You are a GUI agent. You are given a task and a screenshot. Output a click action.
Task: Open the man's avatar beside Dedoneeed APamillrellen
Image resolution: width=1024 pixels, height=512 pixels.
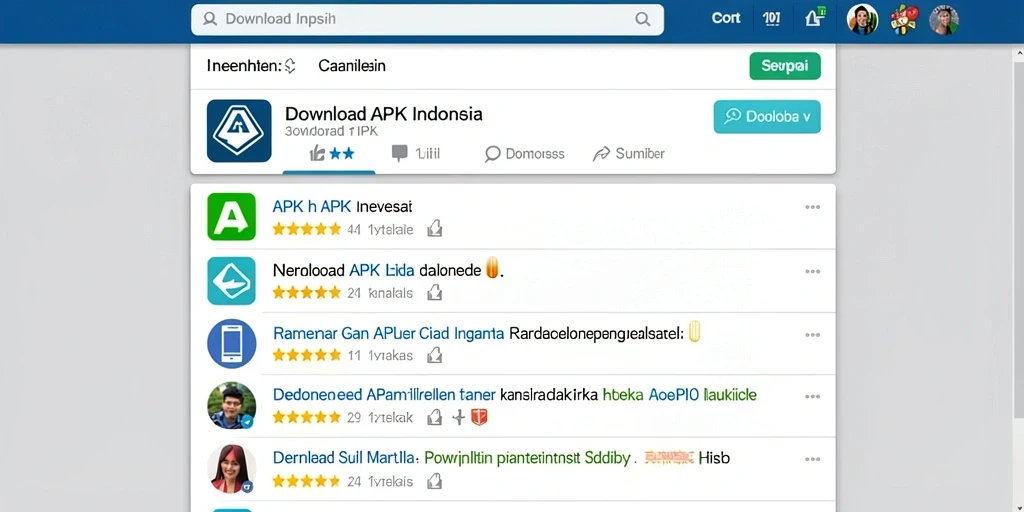click(231, 406)
